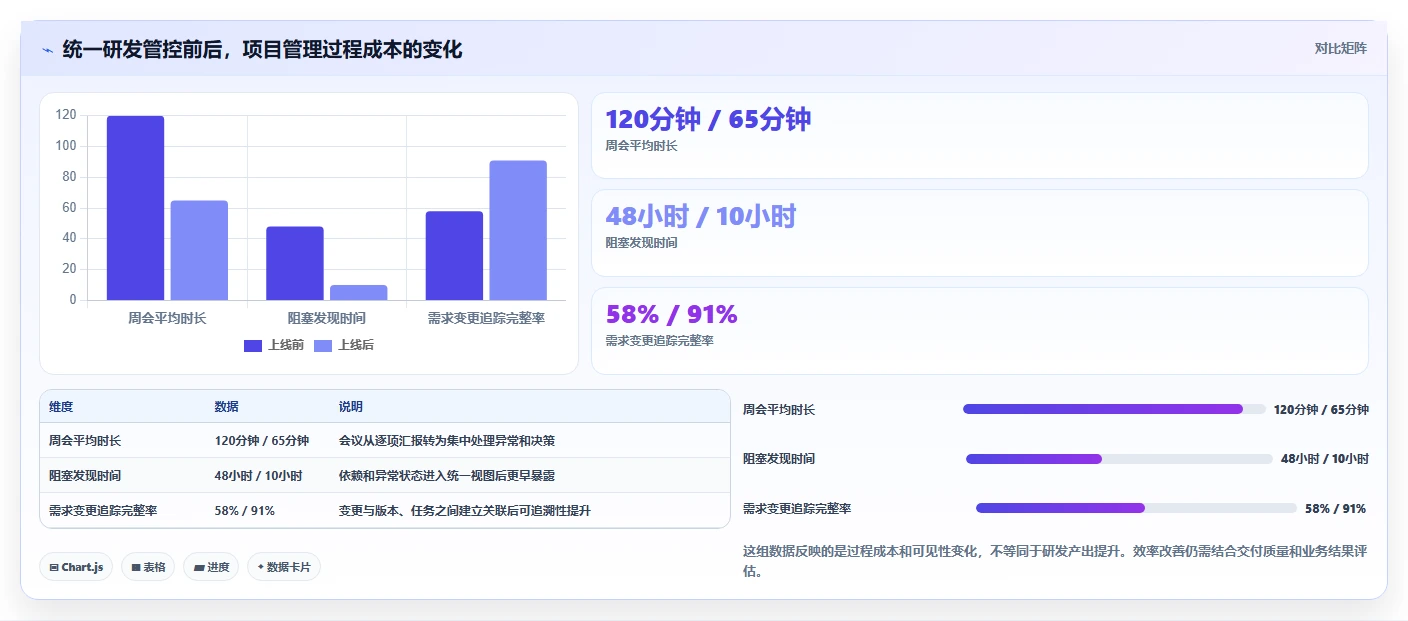Click the 上线后 bar for 阻塞发现时间

[x=358, y=292]
